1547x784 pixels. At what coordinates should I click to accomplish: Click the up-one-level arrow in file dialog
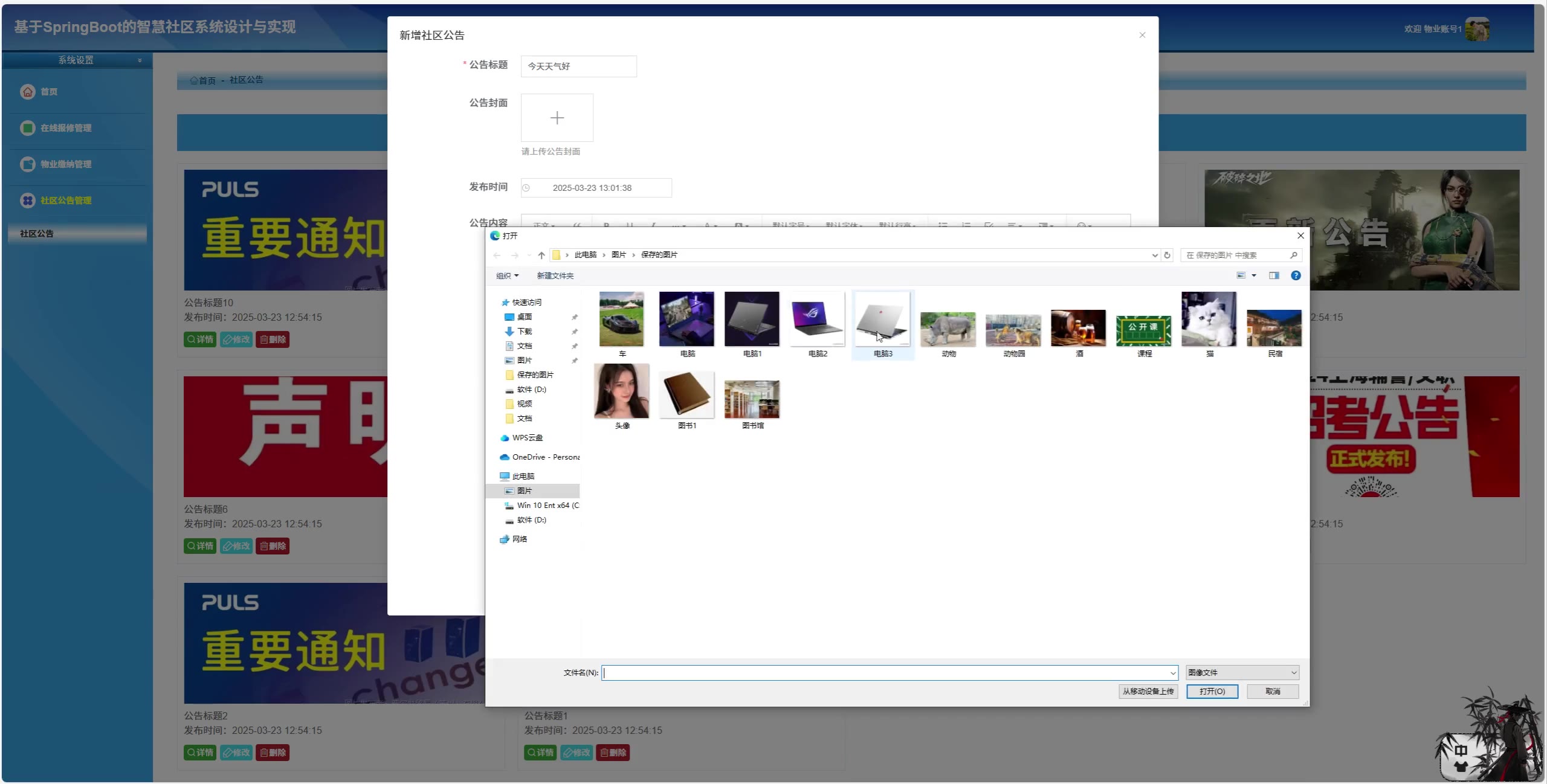[x=541, y=255]
